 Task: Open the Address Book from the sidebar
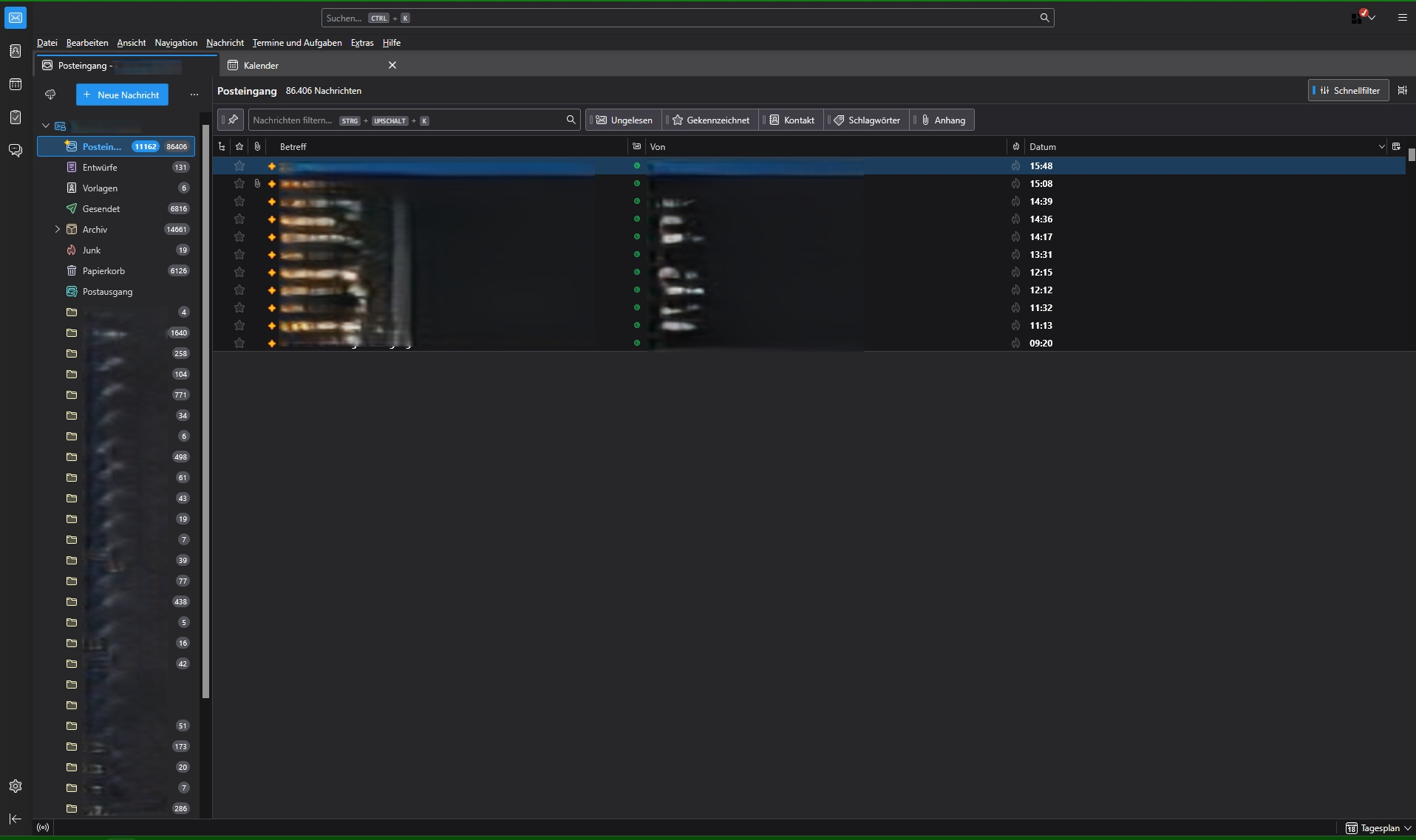[x=16, y=51]
